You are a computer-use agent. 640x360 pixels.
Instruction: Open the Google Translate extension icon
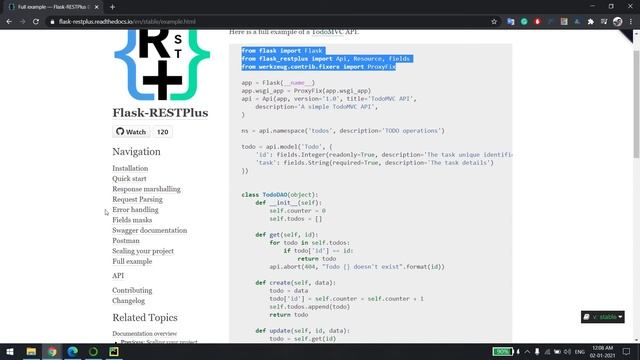click(x=511, y=22)
